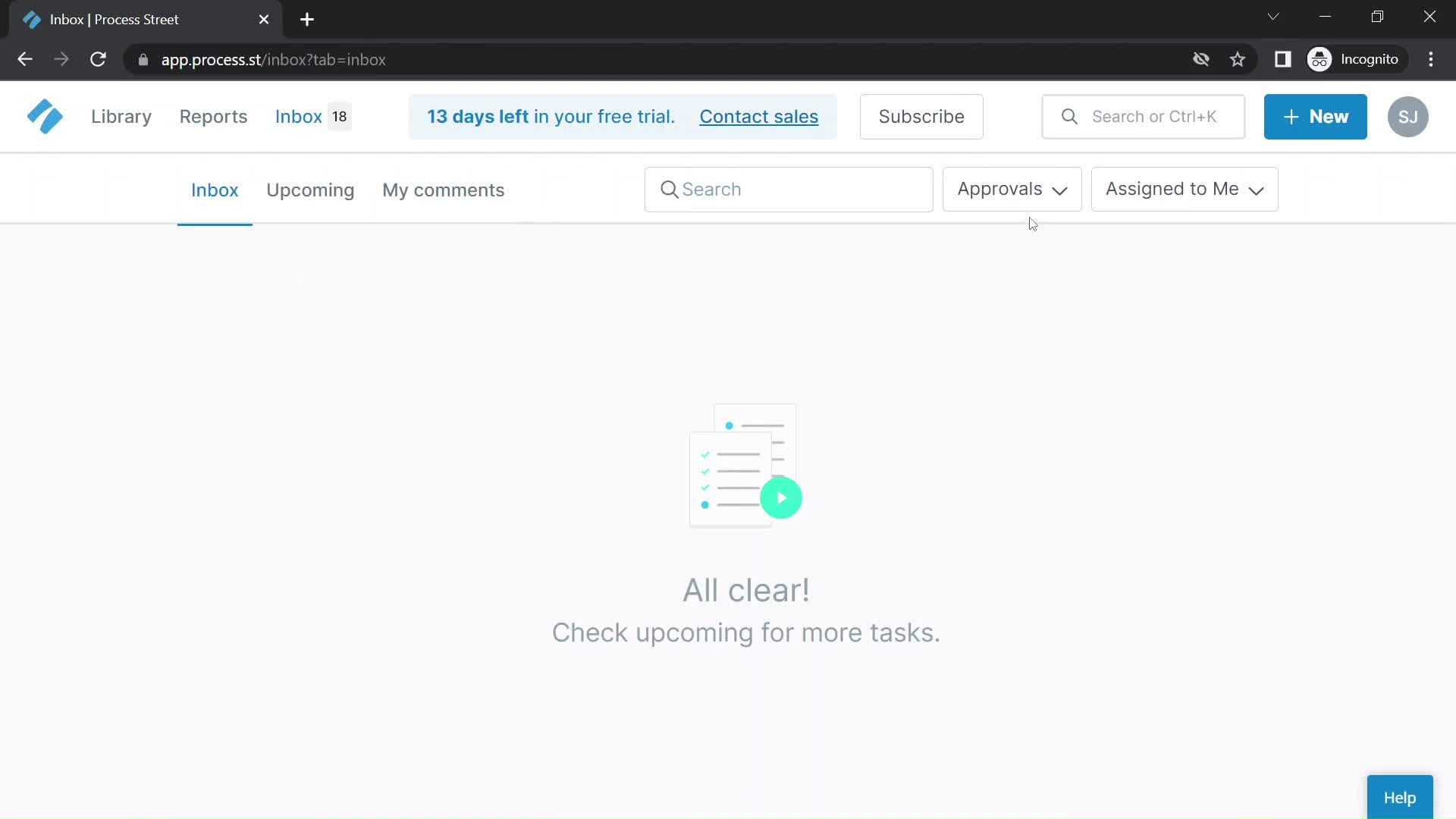Click the new tab plus icon in browser
Viewport: 1456px width, 819px height.
306,19
